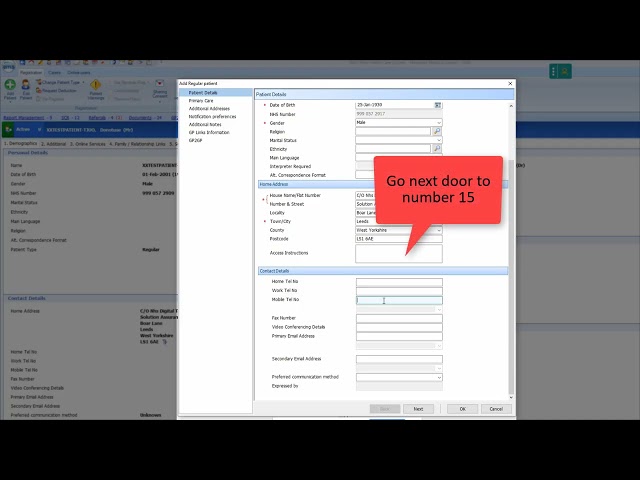Click the EMIS logo orb button
This screenshot has height=480, width=640.
point(8,67)
